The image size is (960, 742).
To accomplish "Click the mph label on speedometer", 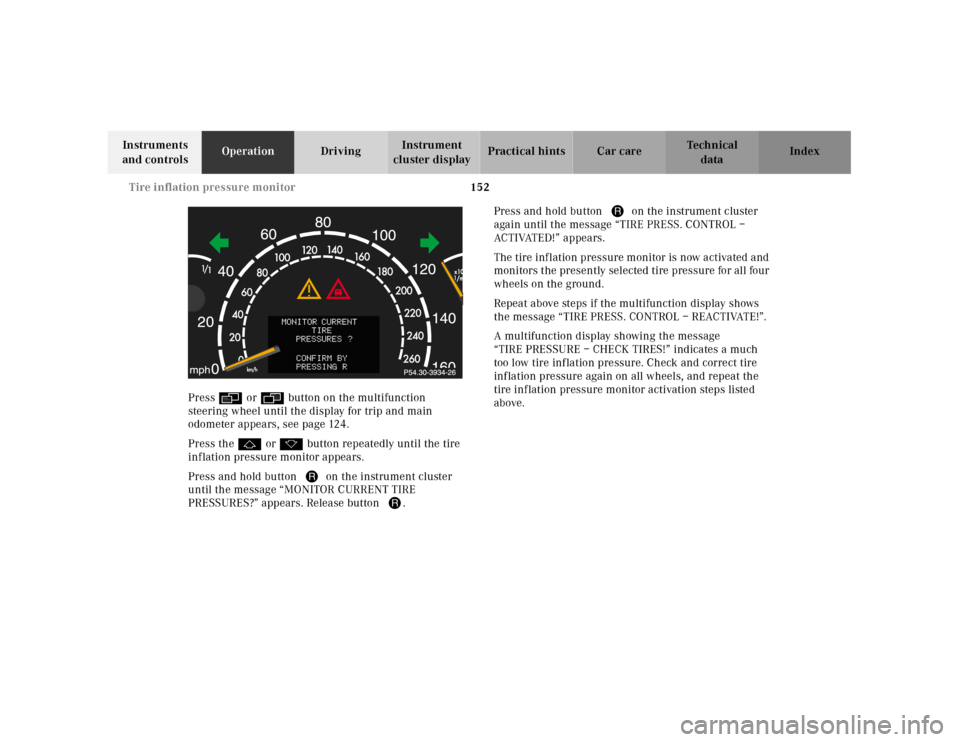I will click(x=200, y=370).
